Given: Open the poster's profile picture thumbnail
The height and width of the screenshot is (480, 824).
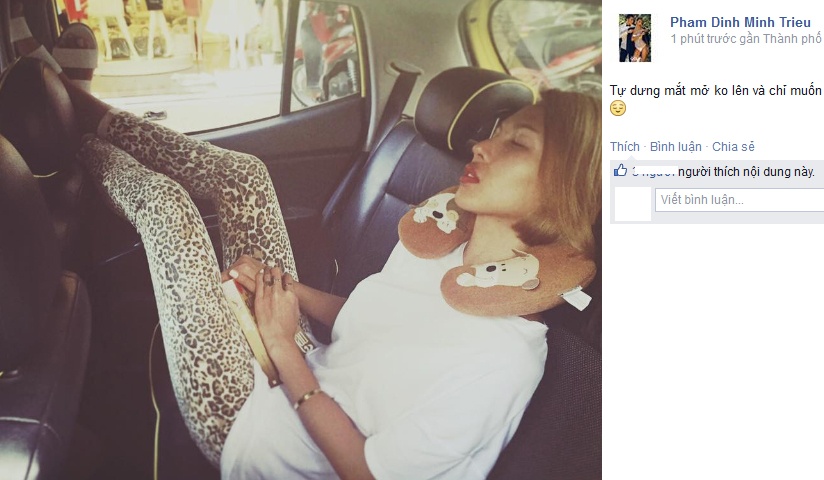Looking at the screenshot, I should pyautogui.click(x=635, y=38).
